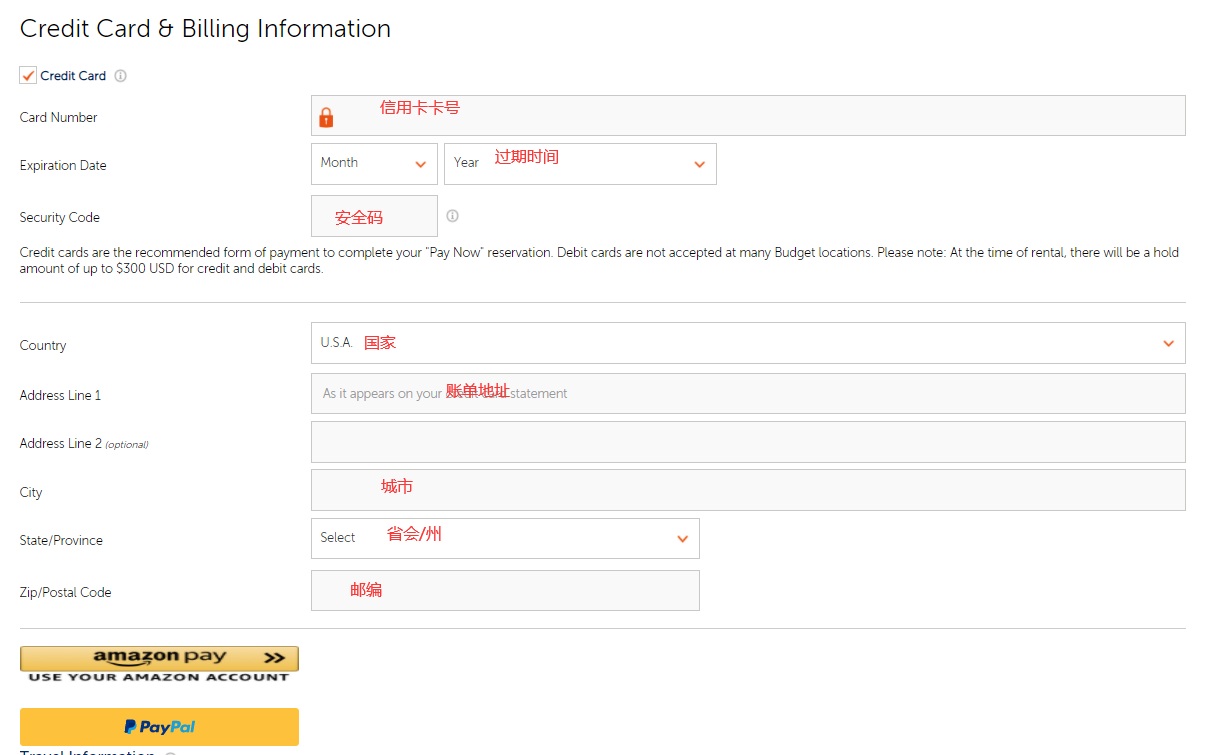Image resolution: width=1214 pixels, height=755 pixels.
Task: Toggle the Credit Card checkbox
Action: 28,76
